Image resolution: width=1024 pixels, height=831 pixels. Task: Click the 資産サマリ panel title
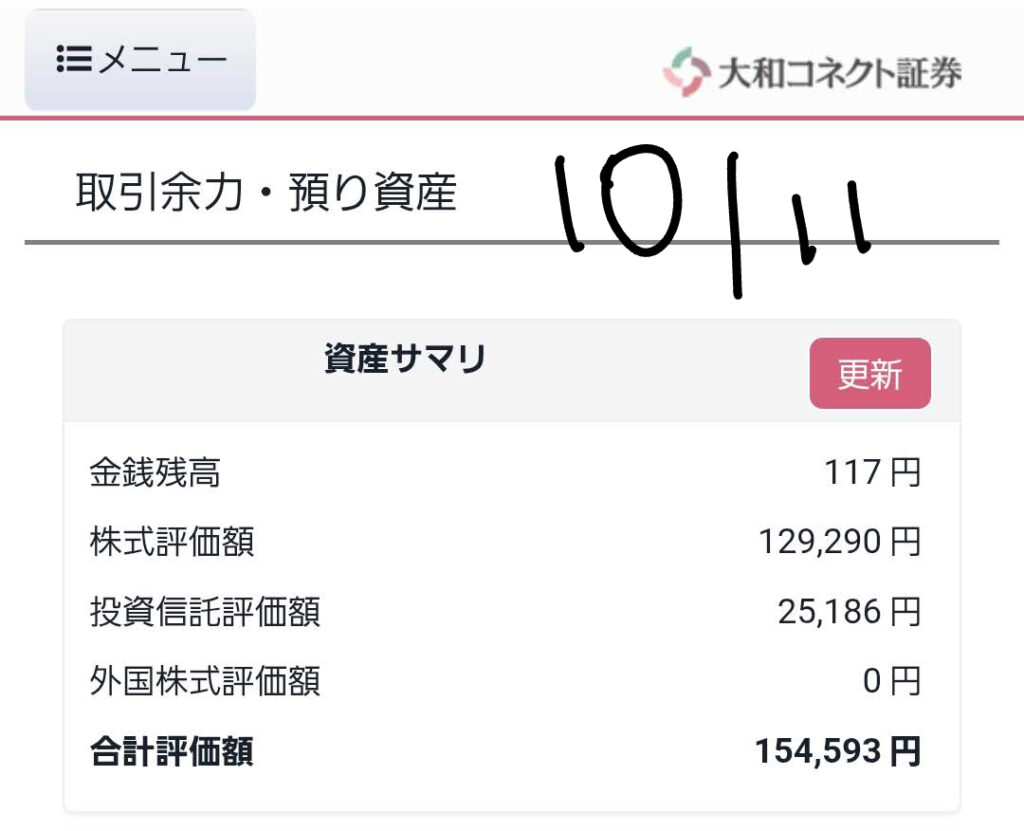tap(405, 359)
